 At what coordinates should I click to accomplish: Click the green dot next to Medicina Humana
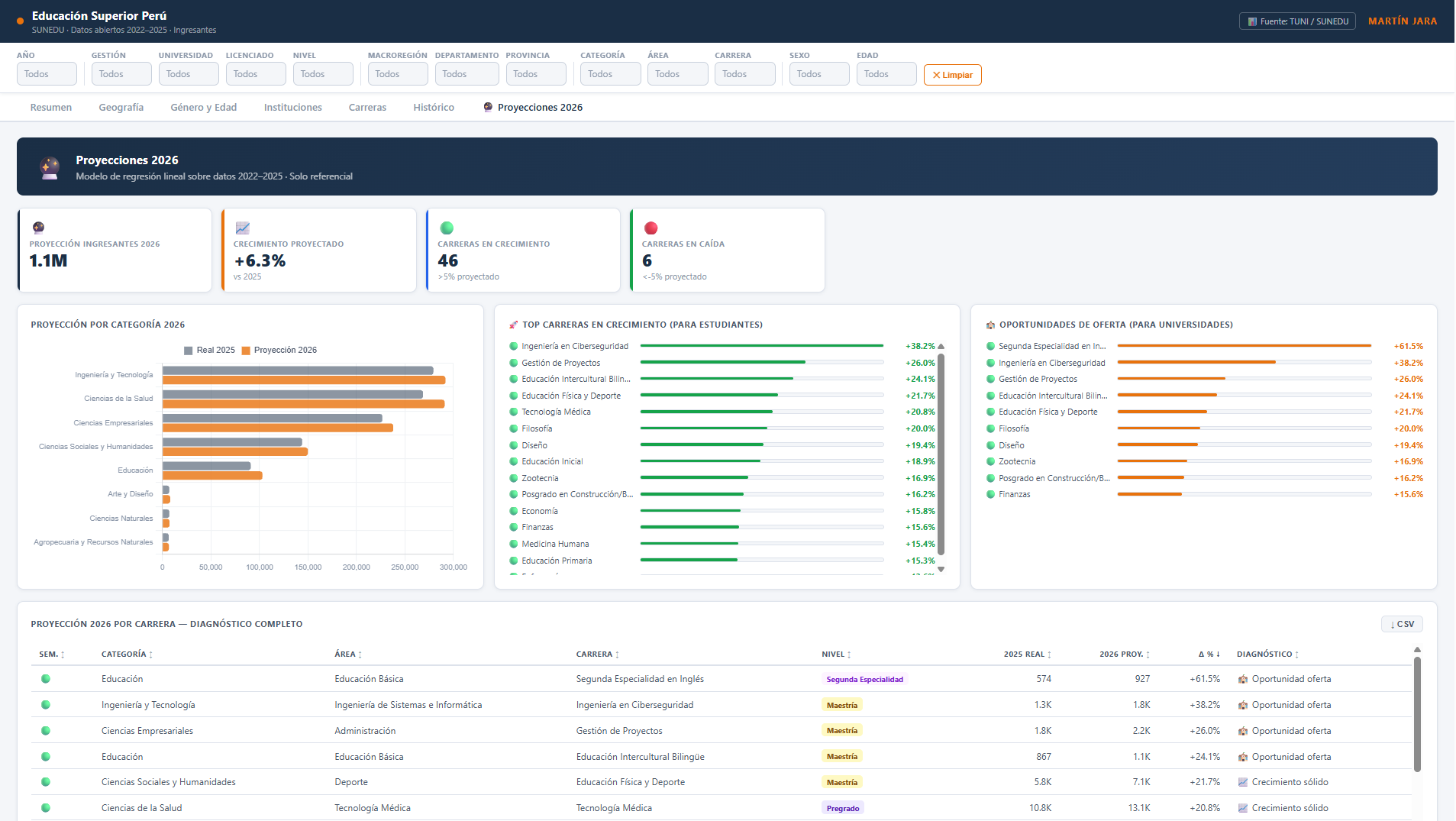click(x=514, y=544)
